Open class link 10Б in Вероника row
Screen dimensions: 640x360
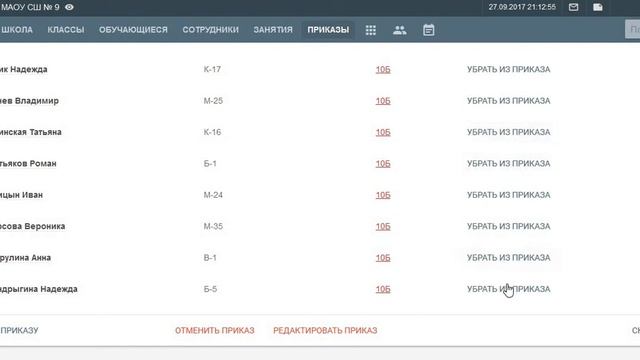[383, 227]
